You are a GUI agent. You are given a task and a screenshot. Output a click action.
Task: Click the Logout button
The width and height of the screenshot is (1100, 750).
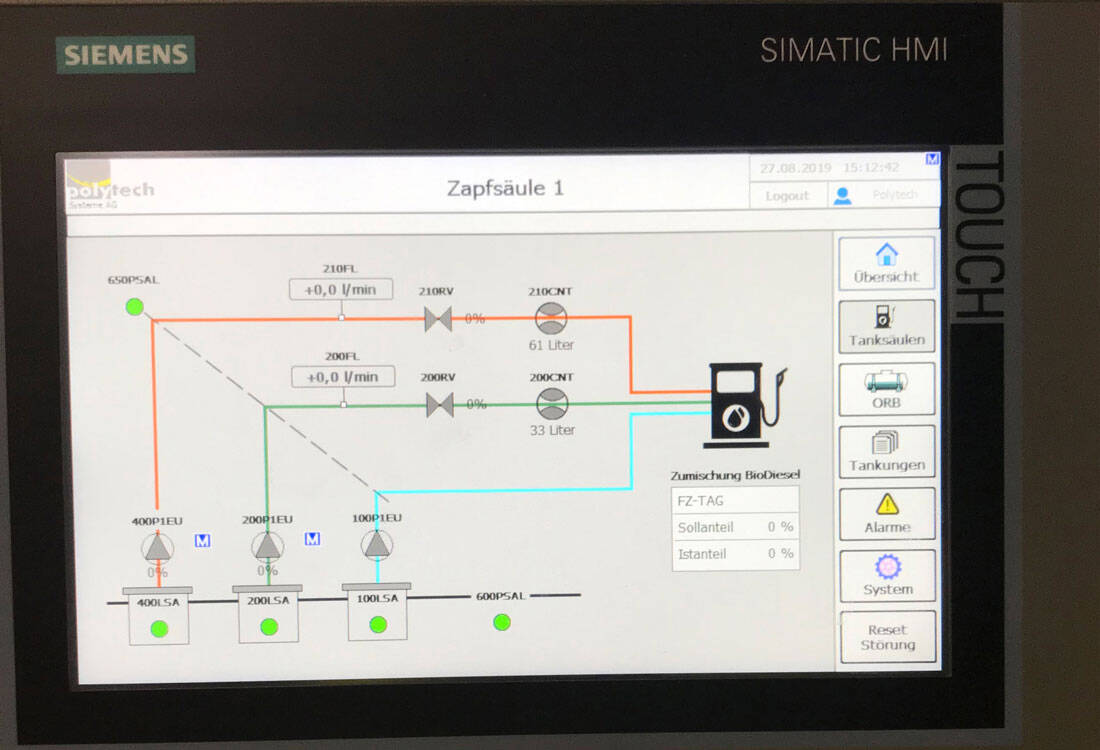pyautogui.click(x=787, y=196)
